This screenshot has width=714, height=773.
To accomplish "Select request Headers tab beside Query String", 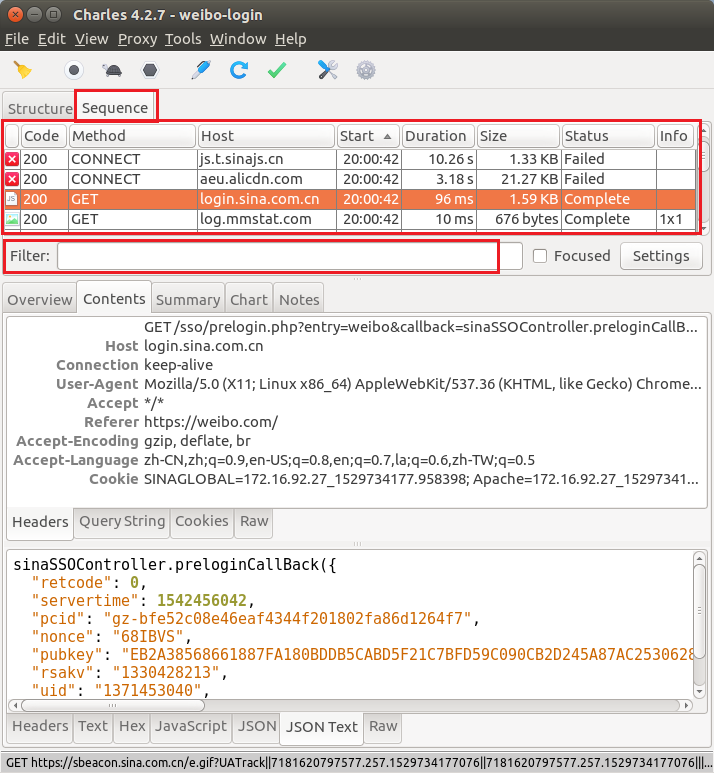I will (x=40, y=522).
